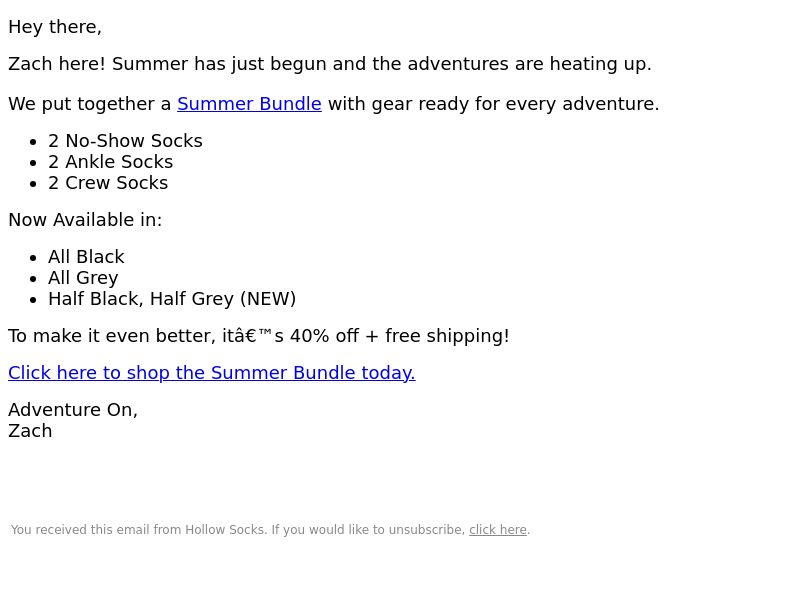Click the Zach here! opening words
Screen dimensions: 800x600
click(x=57, y=64)
